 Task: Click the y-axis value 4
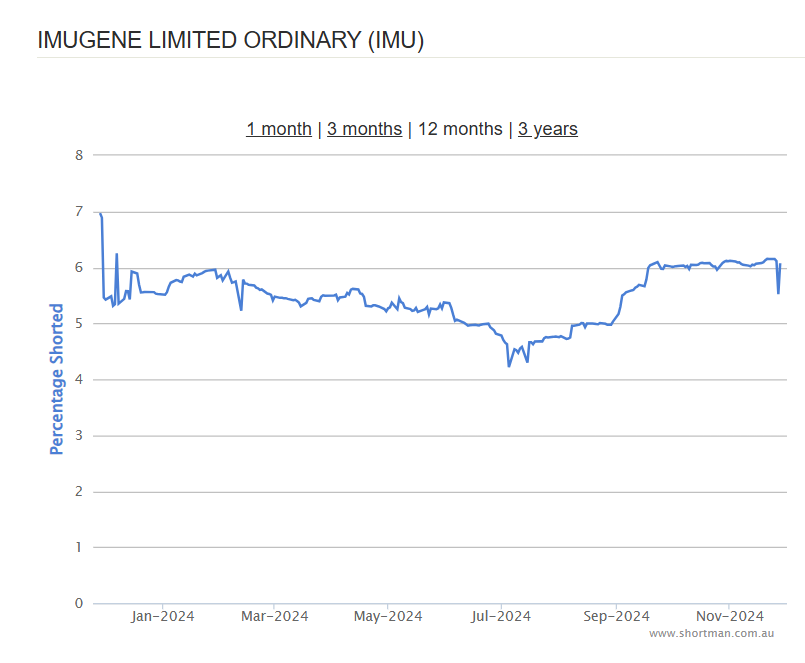(x=79, y=380)
